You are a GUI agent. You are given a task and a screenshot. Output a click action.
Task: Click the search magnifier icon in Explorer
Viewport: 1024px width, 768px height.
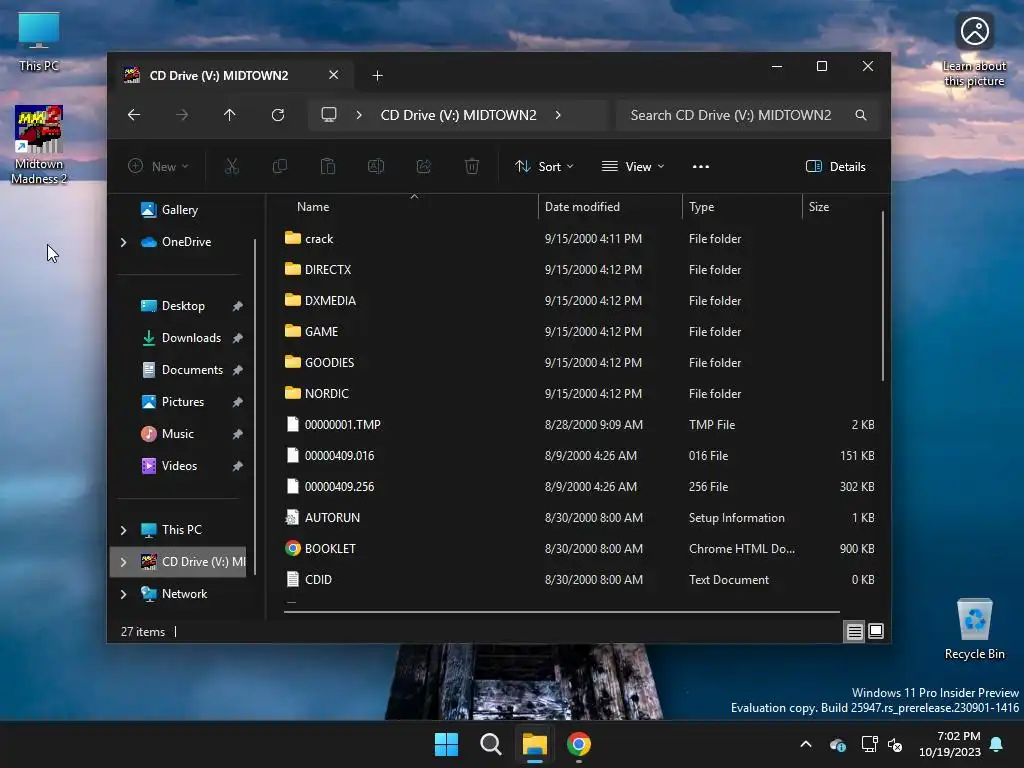(861, 115)
